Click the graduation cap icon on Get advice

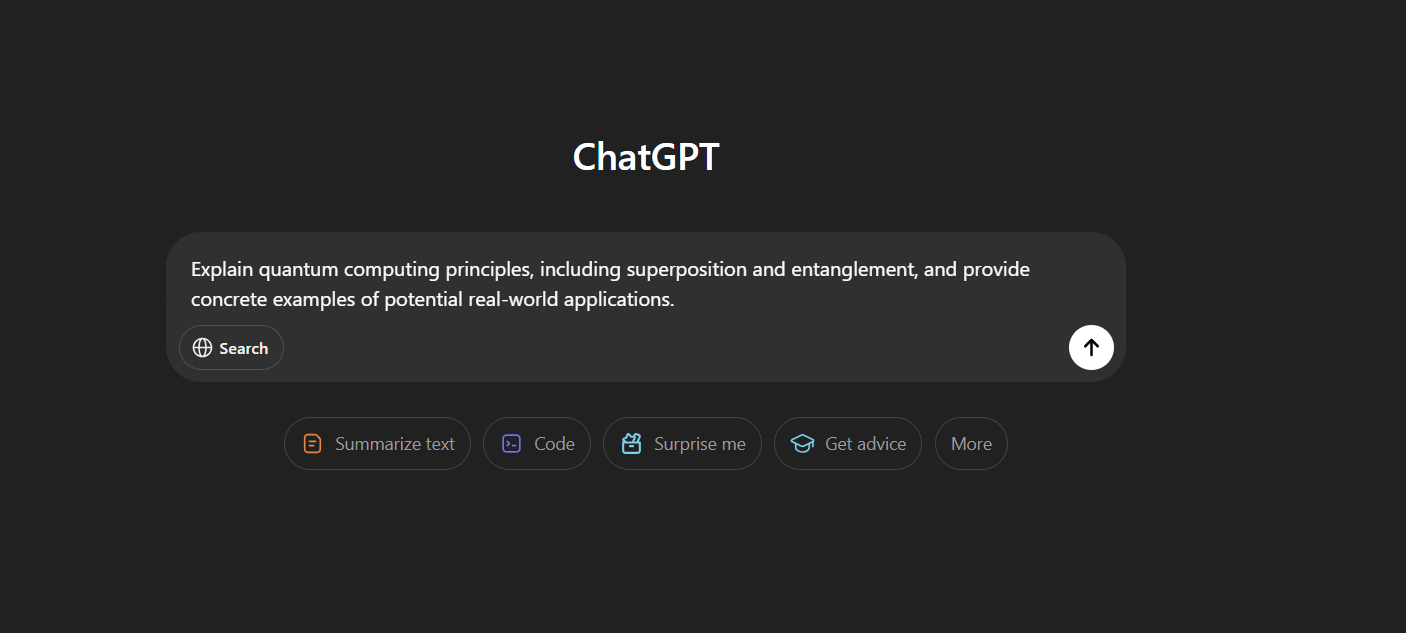[802, 444]
